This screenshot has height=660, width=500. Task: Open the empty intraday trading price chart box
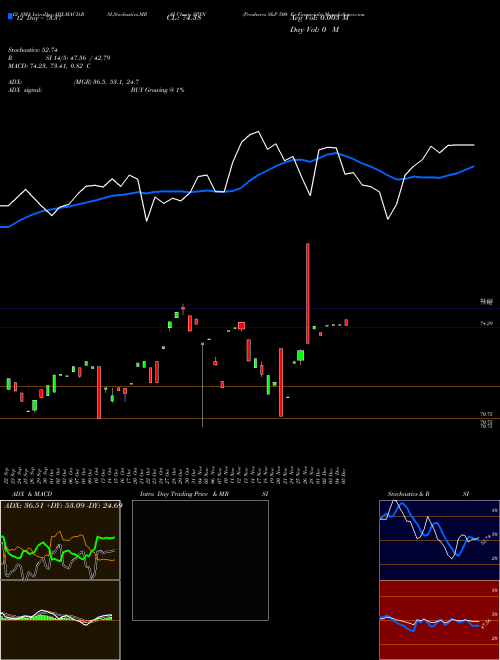[200, 560]
